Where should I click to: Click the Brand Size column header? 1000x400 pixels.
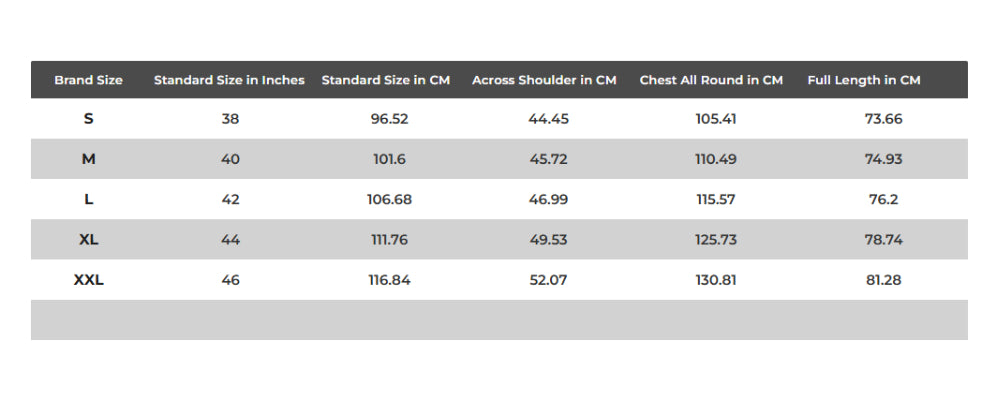point(88,80)
